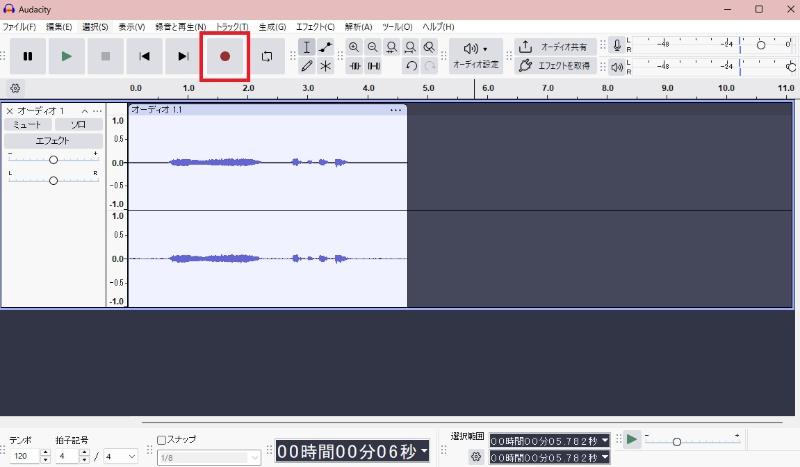The height and width of the screenshot is (467, 800).
Task: Click the エフェクトを取得 button
Action: [555, 65]
